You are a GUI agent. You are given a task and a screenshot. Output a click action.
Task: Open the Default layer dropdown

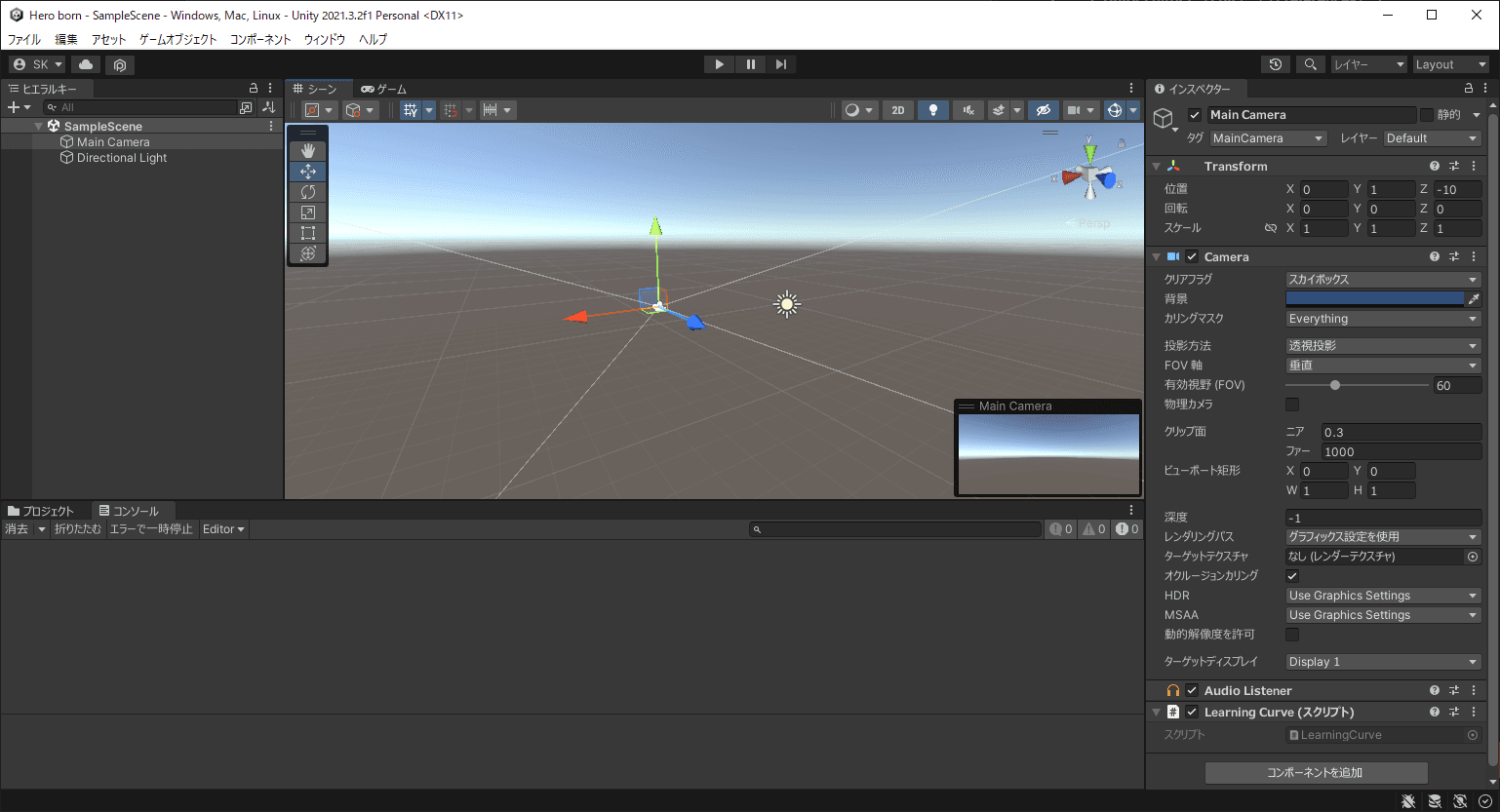click(1433, 138)
